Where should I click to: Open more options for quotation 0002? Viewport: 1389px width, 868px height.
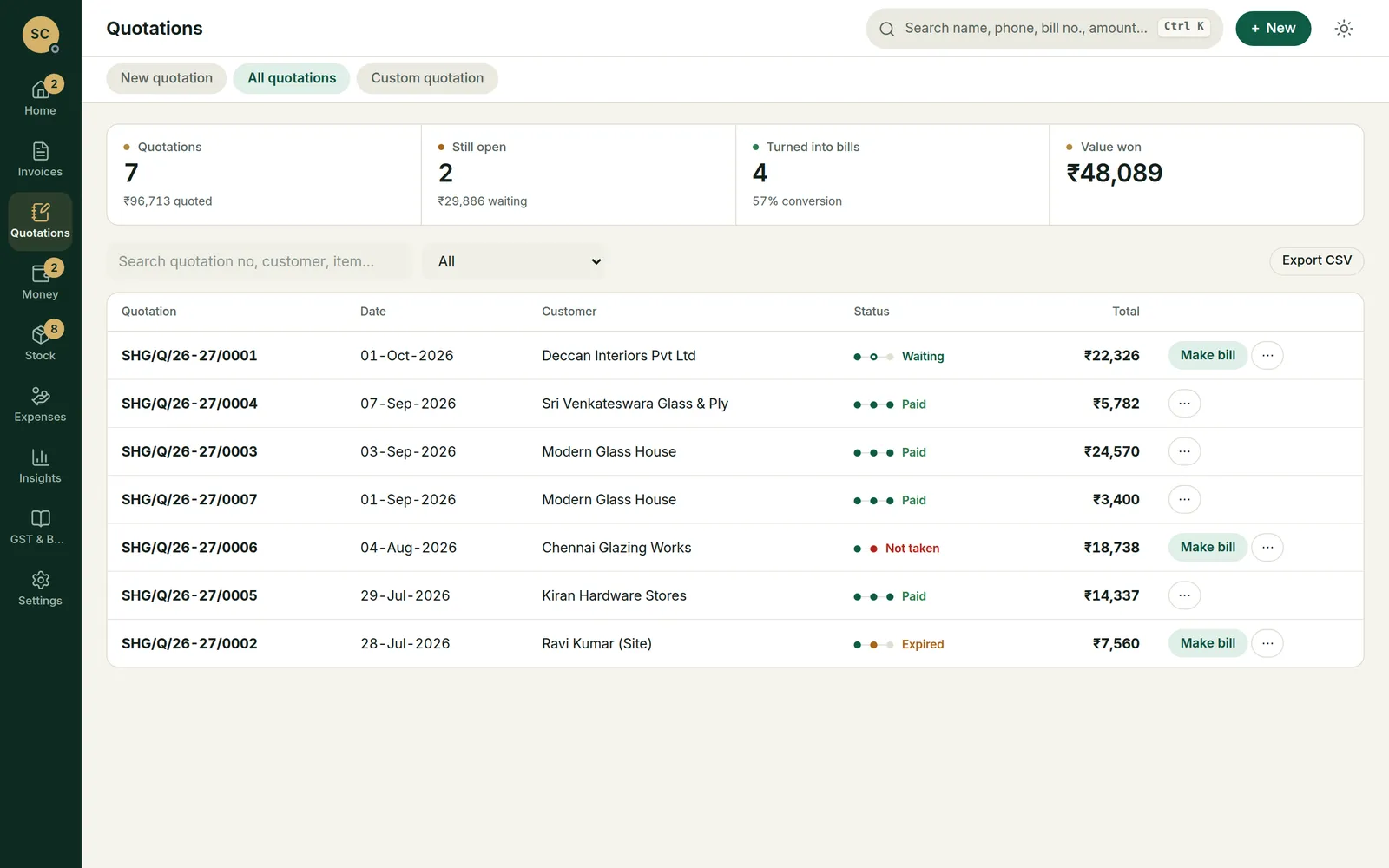[1267, 643]
